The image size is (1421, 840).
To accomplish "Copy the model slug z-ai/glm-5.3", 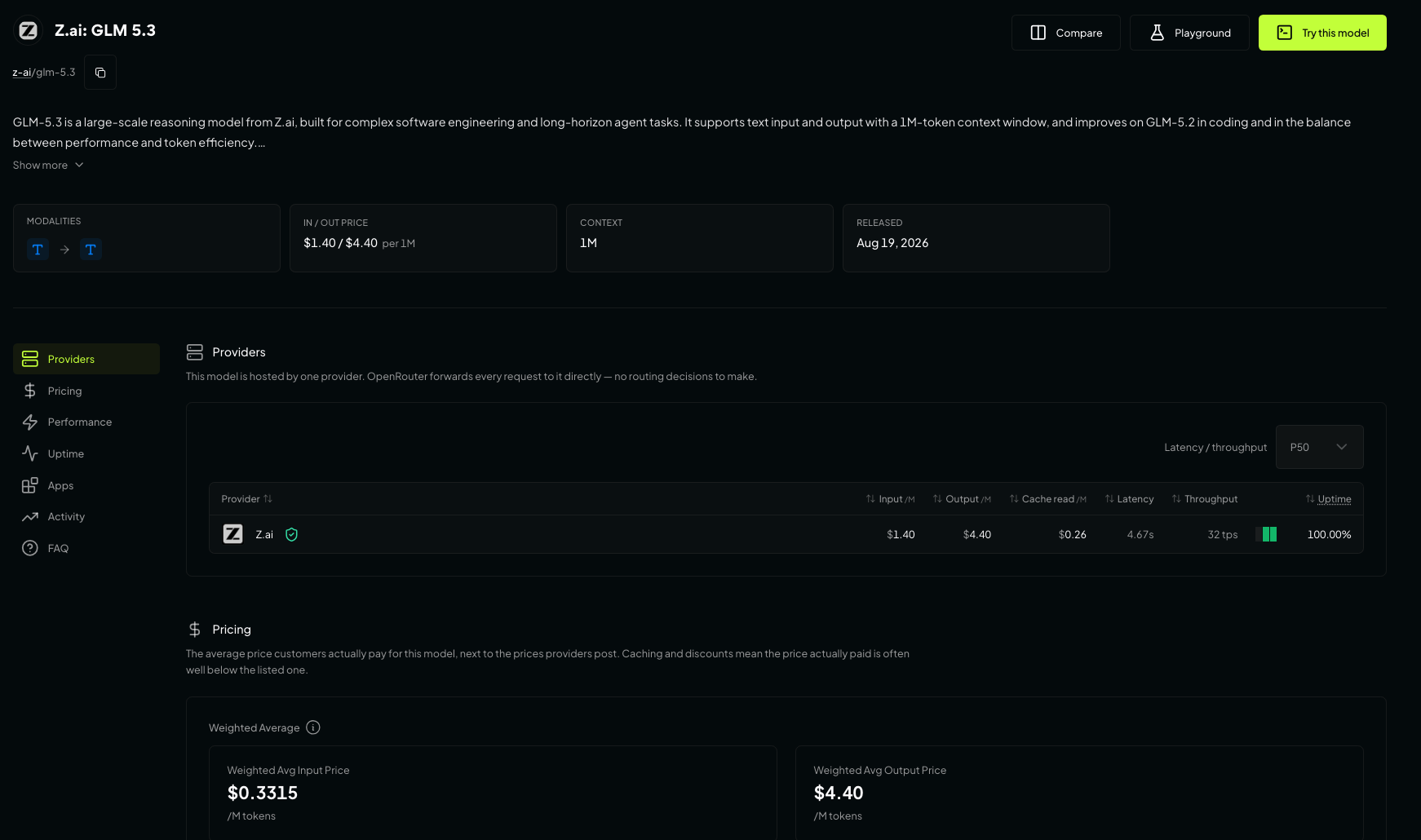I will pyautogui.click(x=100, y=73).
